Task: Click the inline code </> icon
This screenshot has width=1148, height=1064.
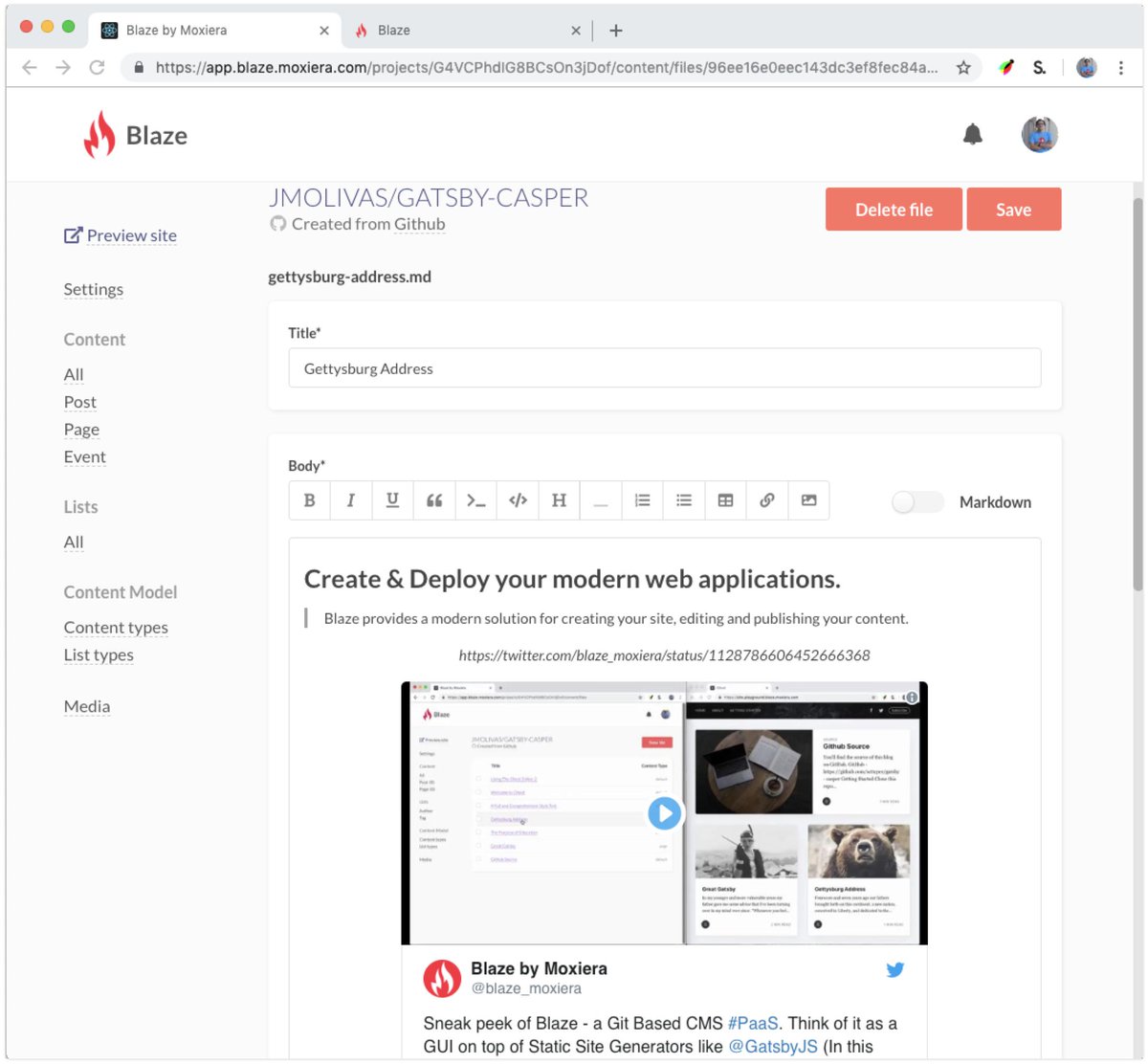Action: pos(518,500)
